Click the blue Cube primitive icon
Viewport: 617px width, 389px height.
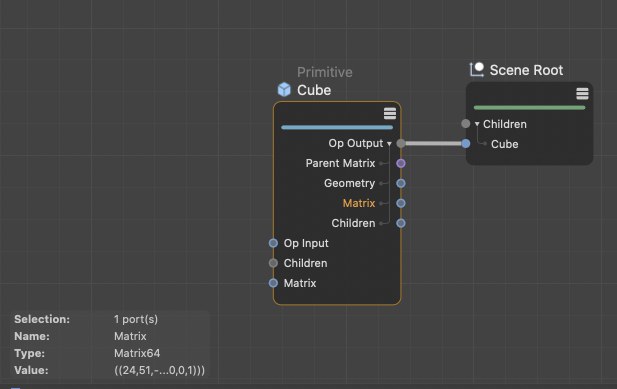(284, 90)
